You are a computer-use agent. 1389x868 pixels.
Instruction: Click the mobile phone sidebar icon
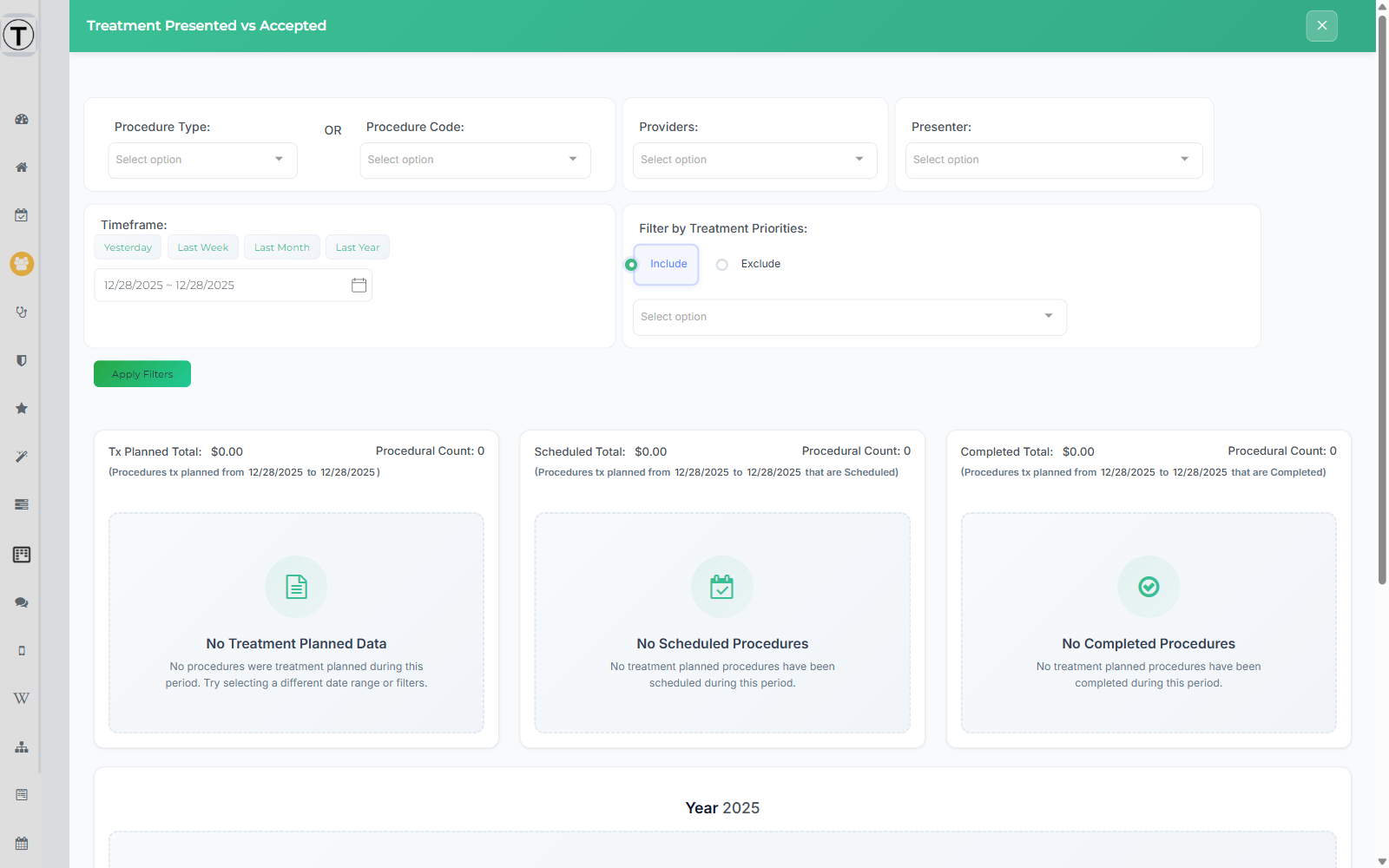(x=22, y=650)
